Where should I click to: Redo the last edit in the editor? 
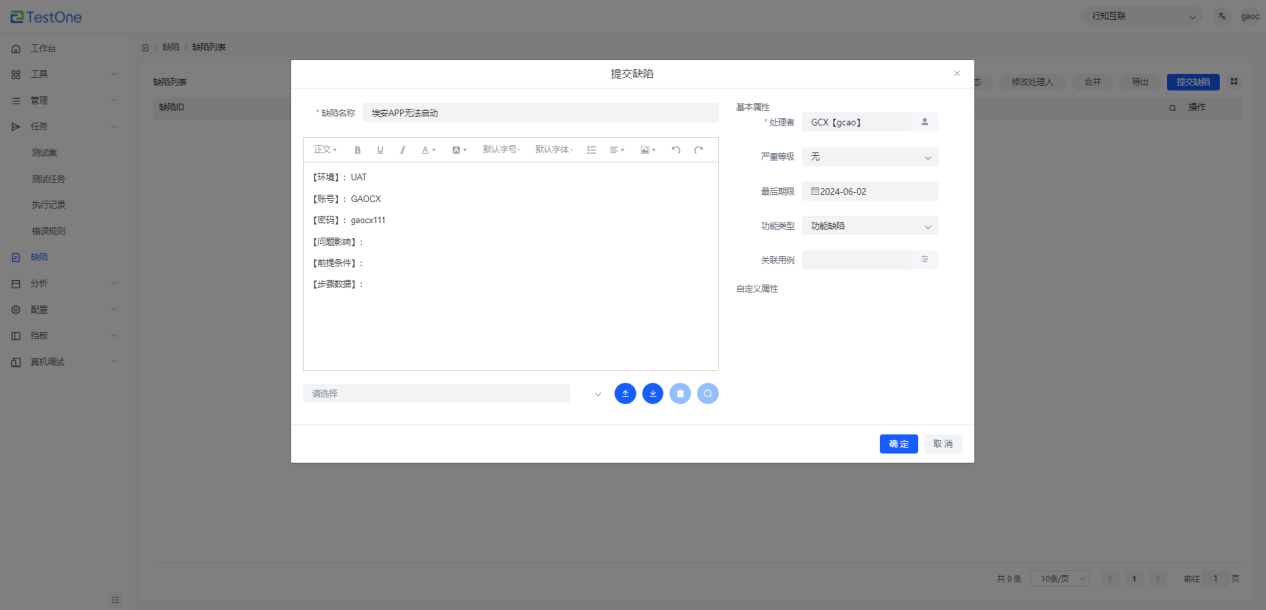pos(699,150)
